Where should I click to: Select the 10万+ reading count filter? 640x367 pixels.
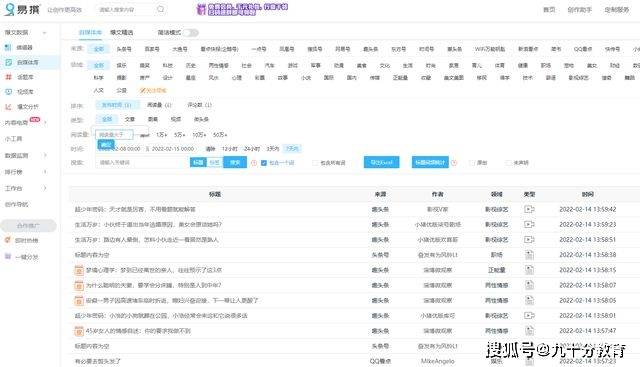pyautogui.click(x=199, y=134)
